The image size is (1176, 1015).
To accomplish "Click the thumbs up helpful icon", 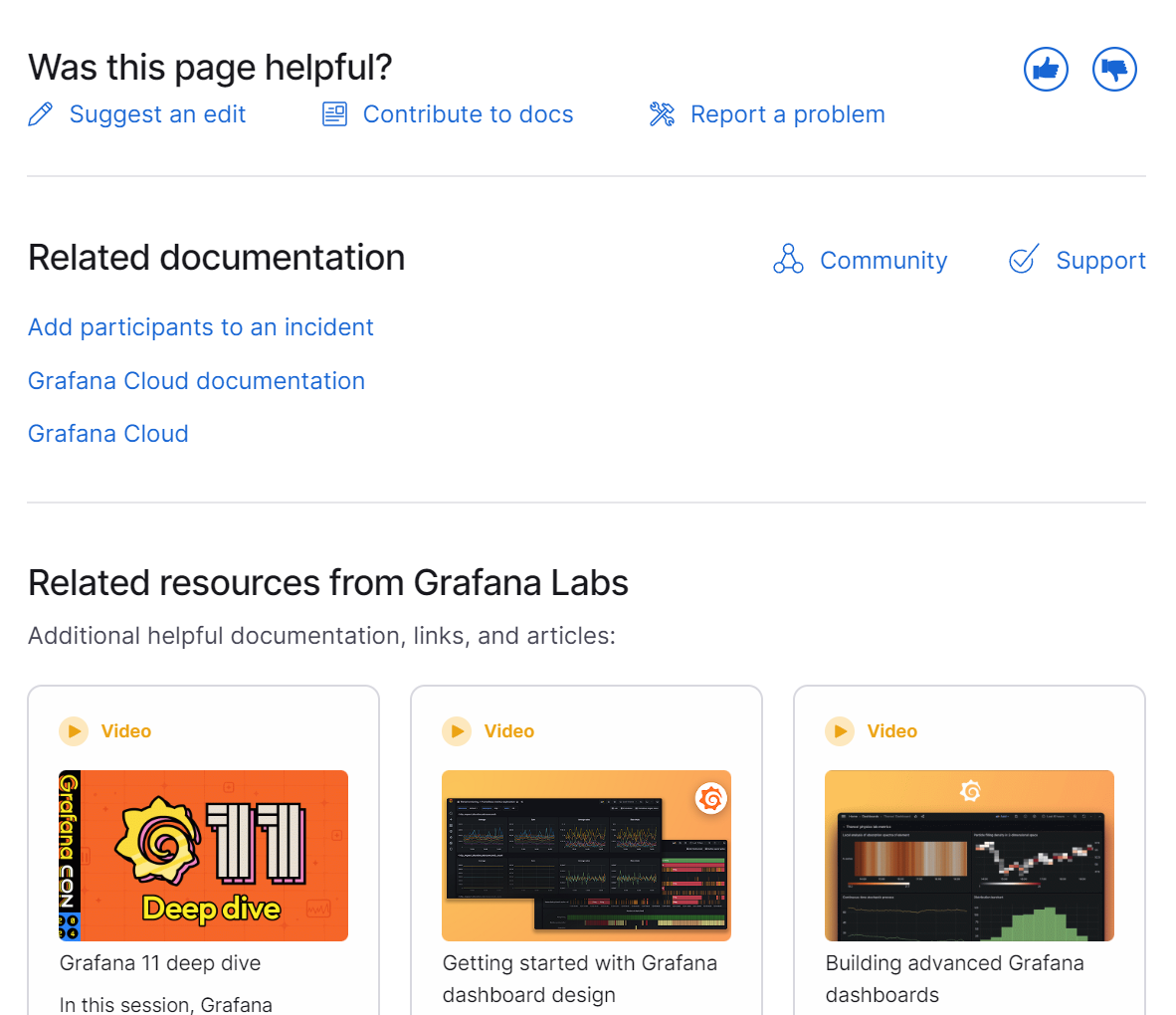I will pyautogui.click(x=1046, y=69).
